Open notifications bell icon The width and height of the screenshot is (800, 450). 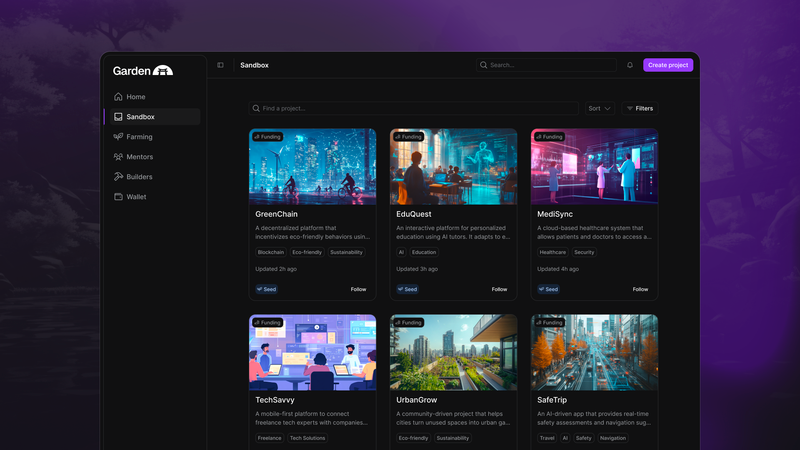(630, 65)
